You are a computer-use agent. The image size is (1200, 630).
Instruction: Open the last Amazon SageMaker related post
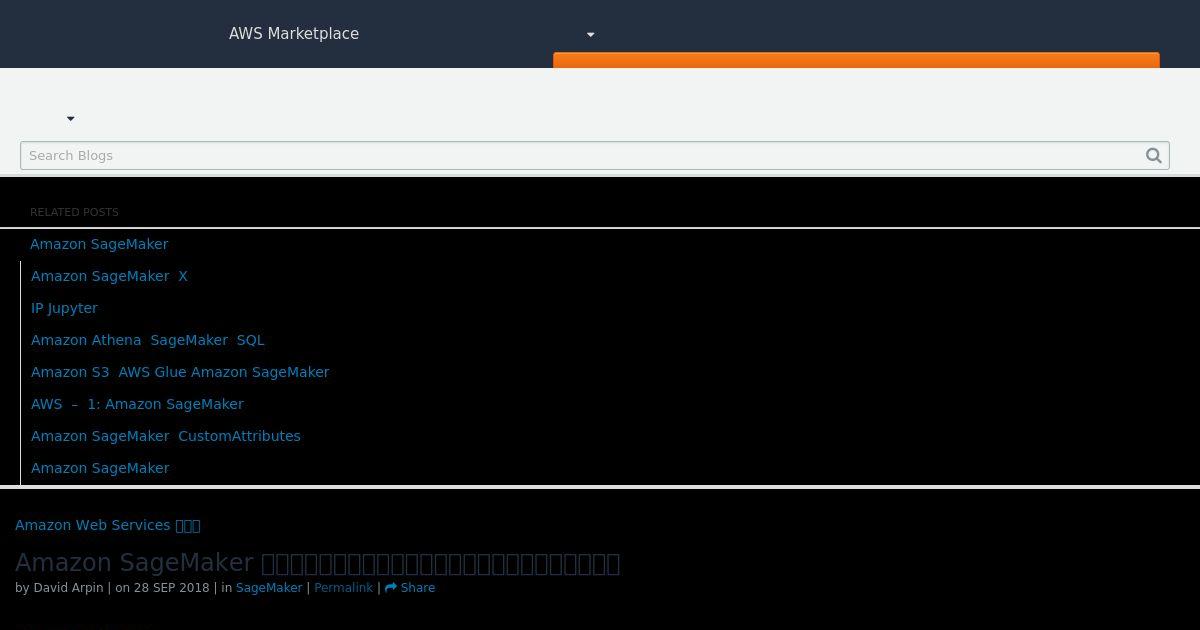[x=100, y=468]
